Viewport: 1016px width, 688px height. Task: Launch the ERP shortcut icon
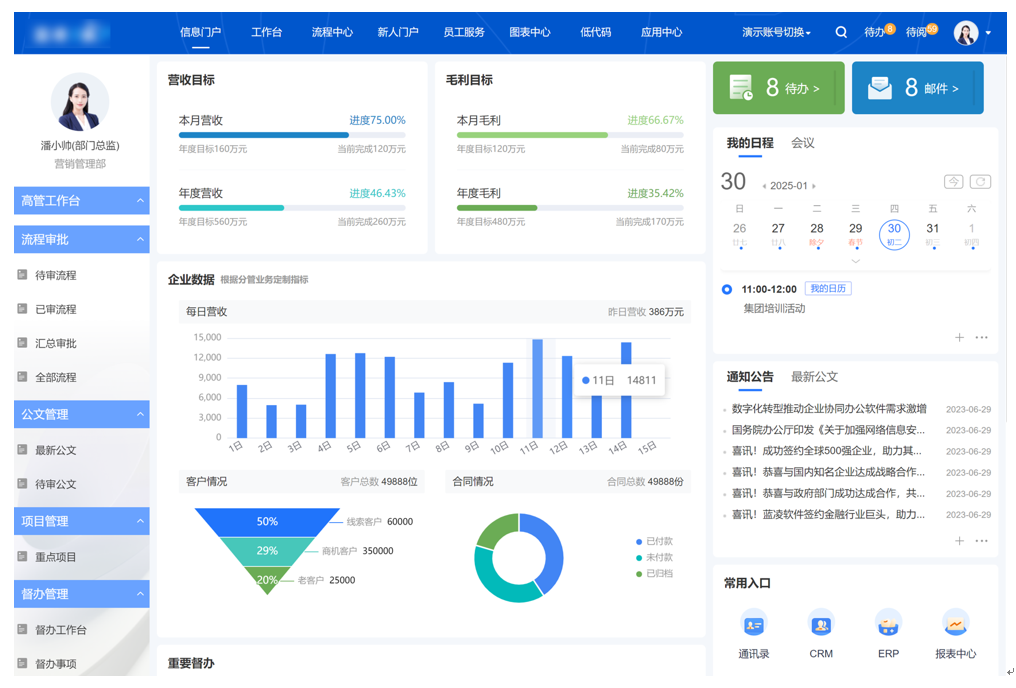click(x=888, y=625)
